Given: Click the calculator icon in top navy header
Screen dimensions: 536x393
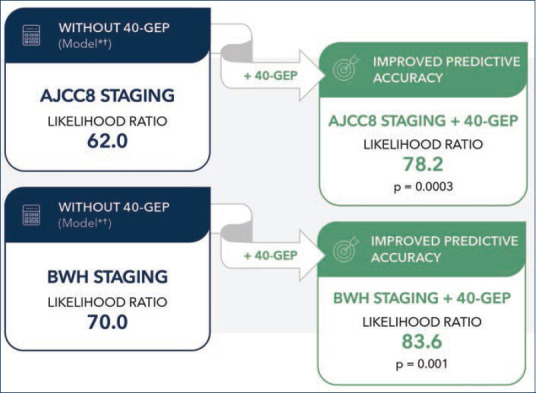Looking at the screenshot, I should coord(31,35).
